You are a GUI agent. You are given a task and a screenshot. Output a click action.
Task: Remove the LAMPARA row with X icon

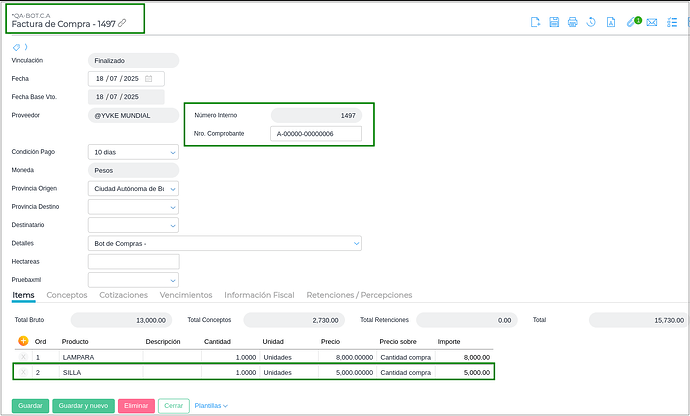24,357
